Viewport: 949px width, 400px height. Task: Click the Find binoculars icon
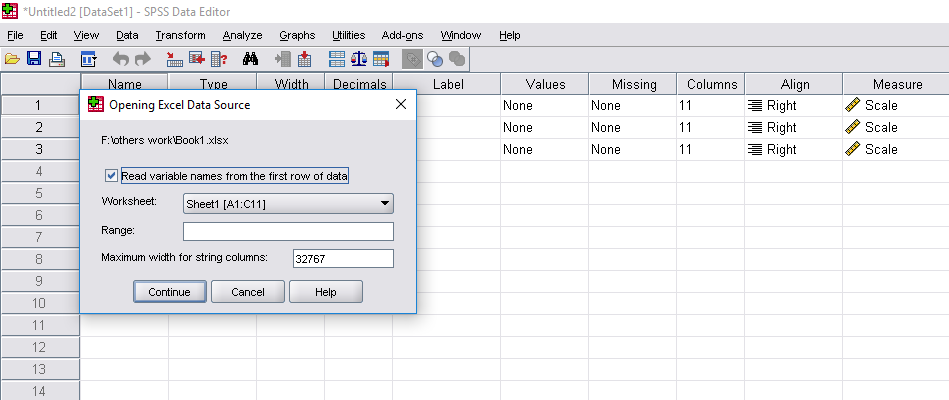(x=250, y=59)
